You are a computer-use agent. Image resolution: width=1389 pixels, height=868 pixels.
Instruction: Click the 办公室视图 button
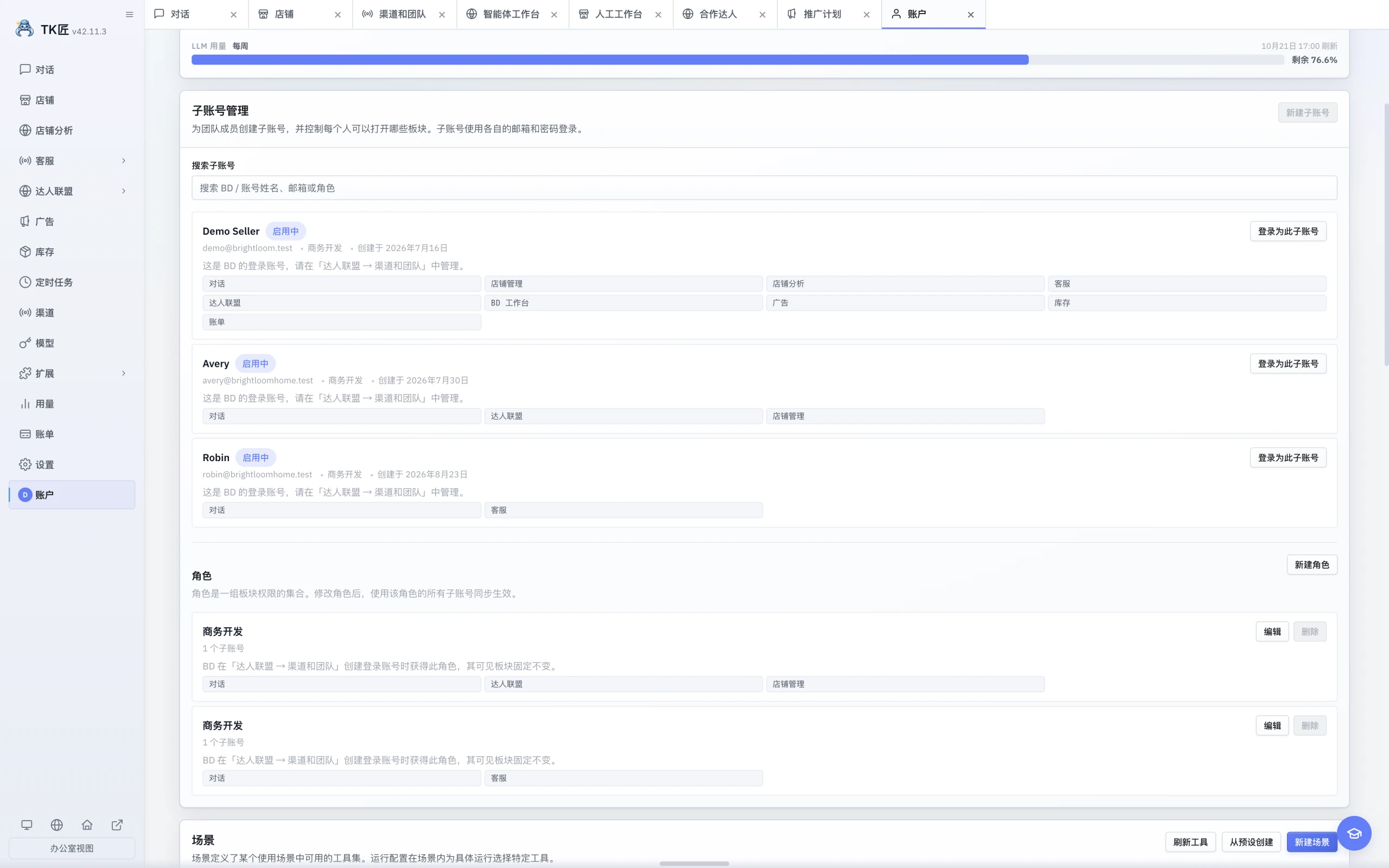click(72, 848)
